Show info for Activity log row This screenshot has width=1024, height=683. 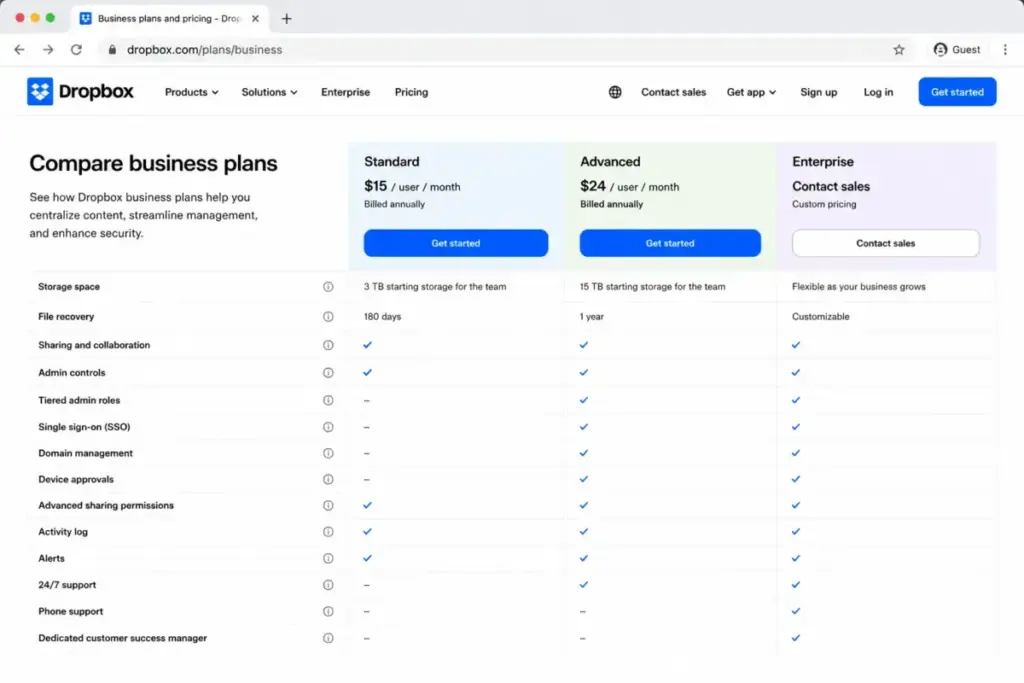(x=328, y=532)
